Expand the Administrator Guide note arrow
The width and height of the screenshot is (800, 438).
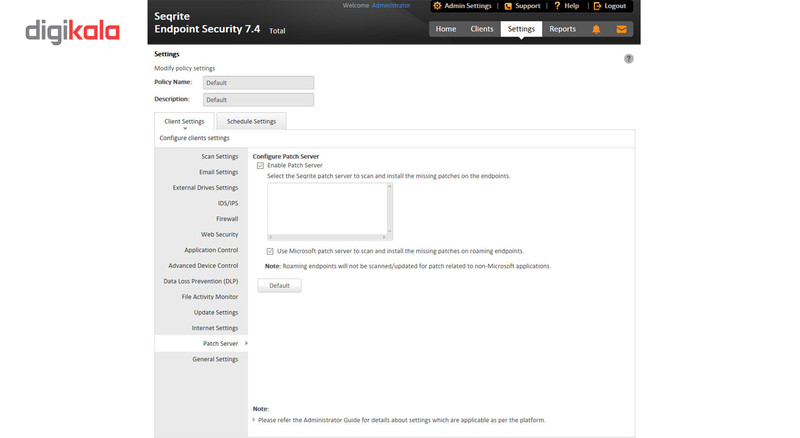254,420
